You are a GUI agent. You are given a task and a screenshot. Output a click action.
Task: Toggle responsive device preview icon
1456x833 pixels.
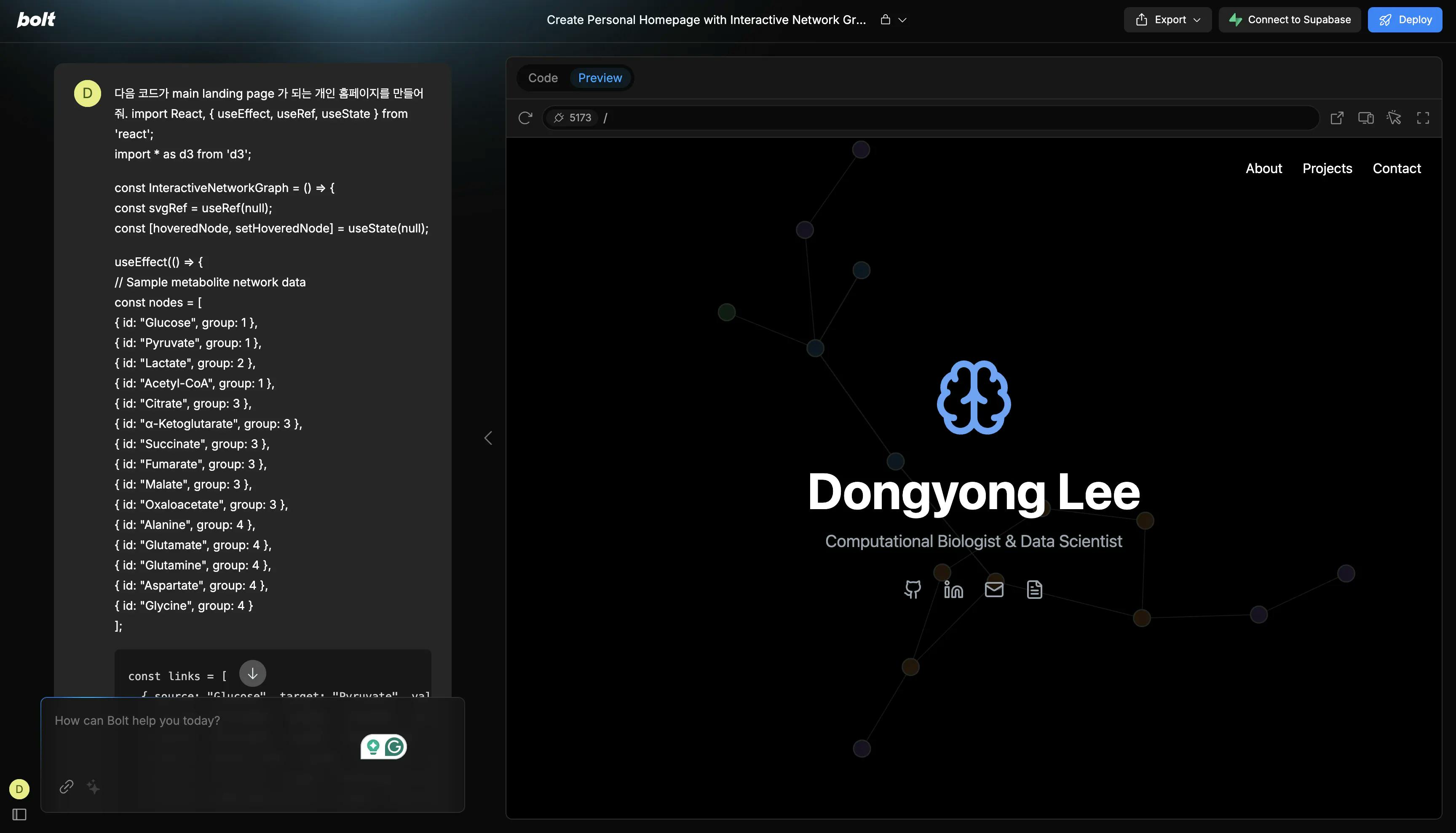pos(1365,118)
